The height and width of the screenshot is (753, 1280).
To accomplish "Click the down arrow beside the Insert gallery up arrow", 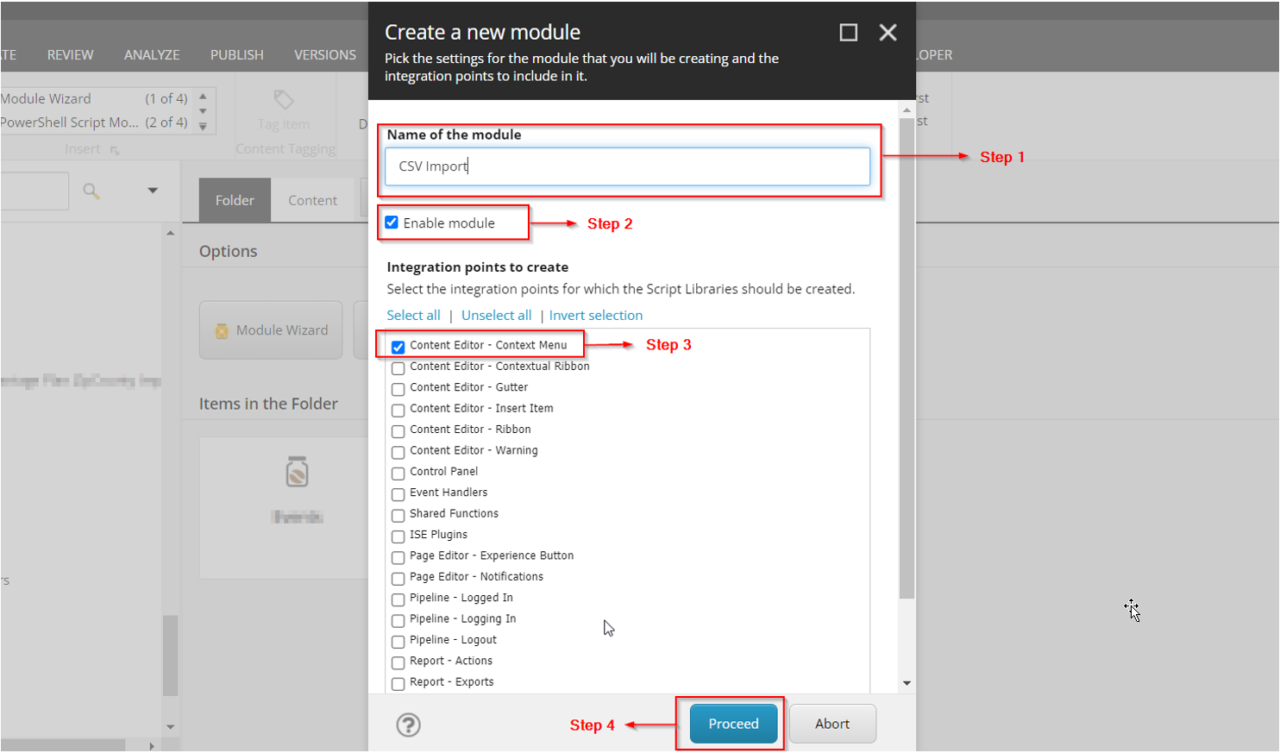I will tap(203, 111).
